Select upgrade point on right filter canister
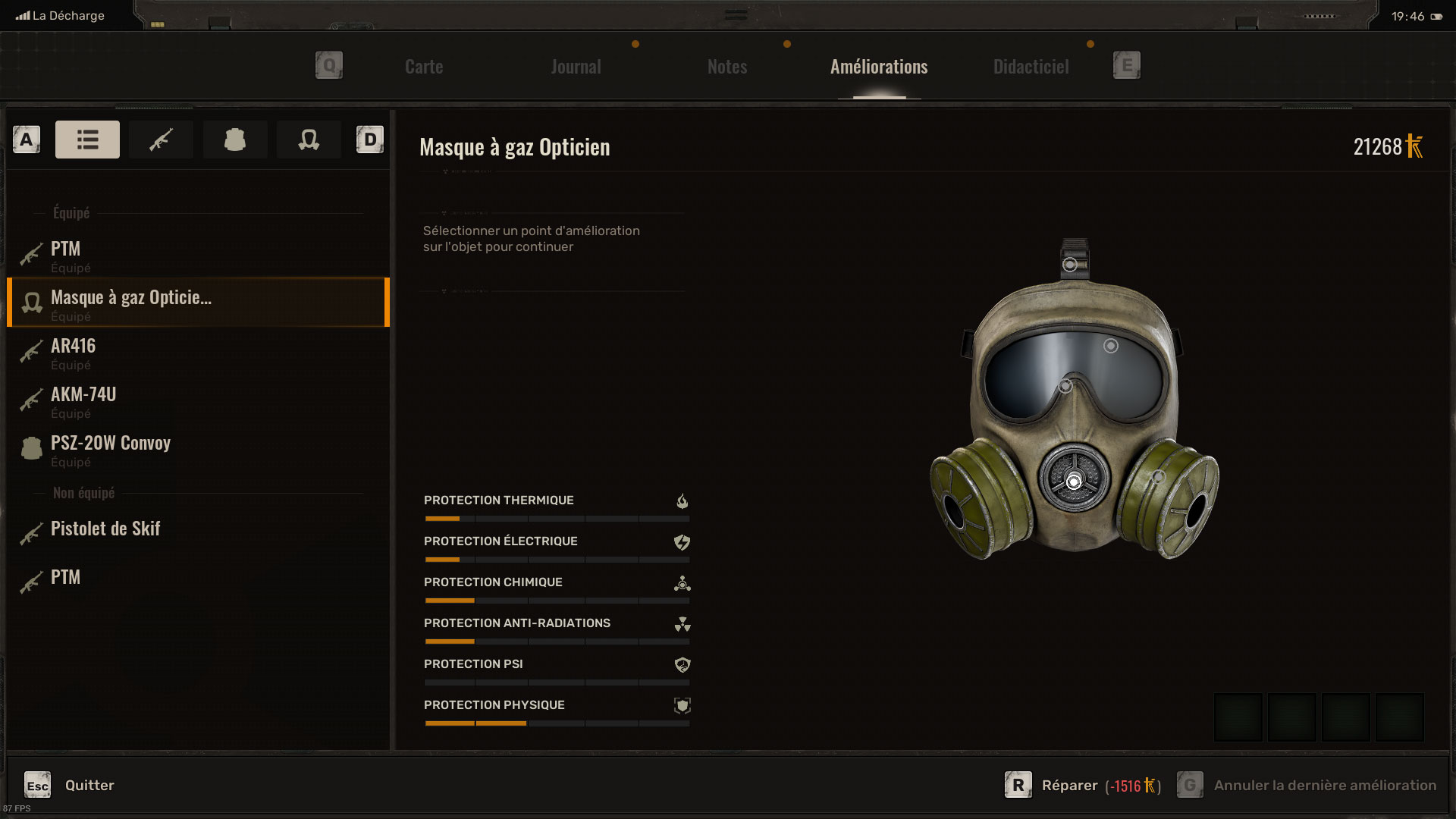 pos(1158,477)
